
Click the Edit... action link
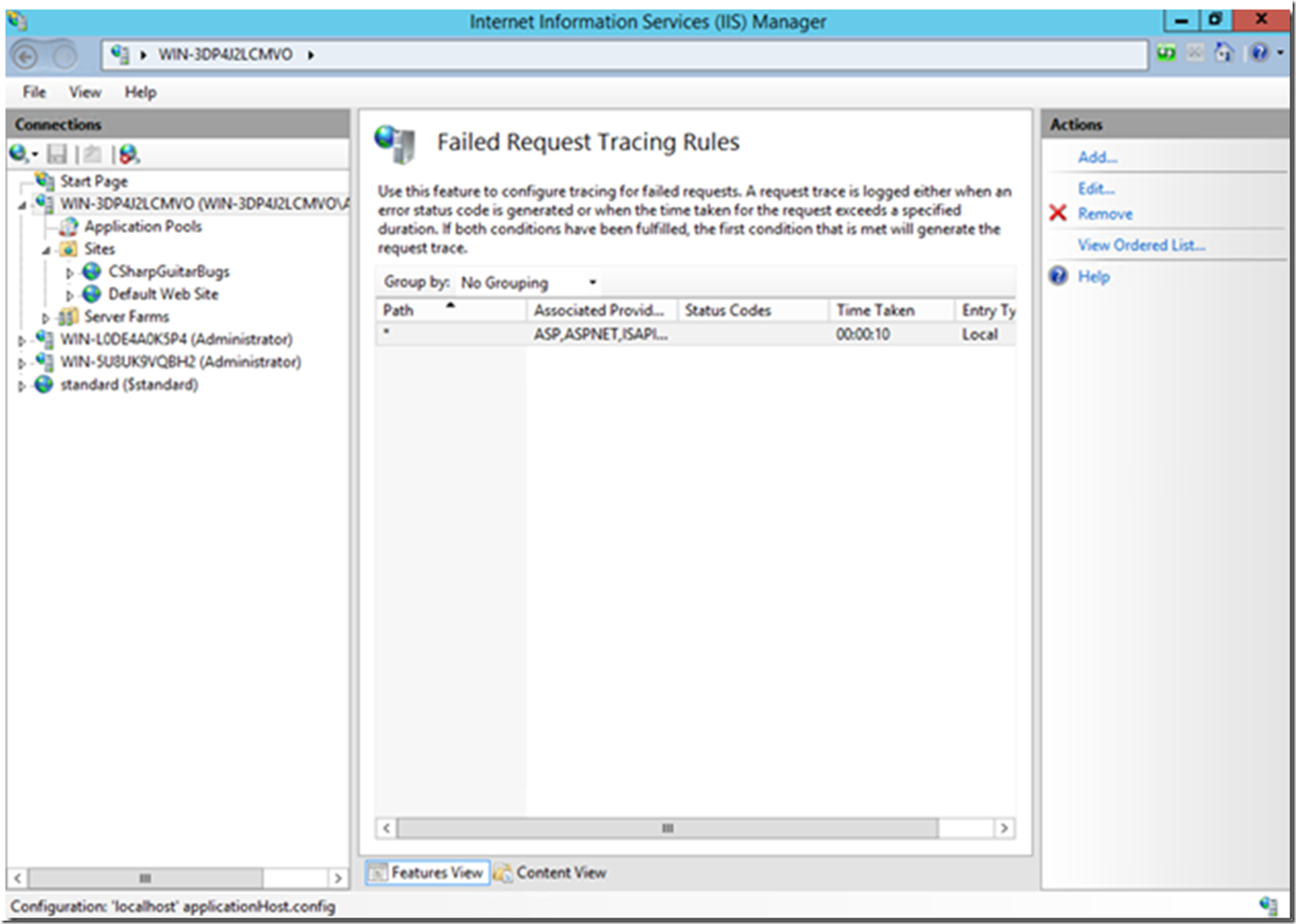click(1096, 188)
